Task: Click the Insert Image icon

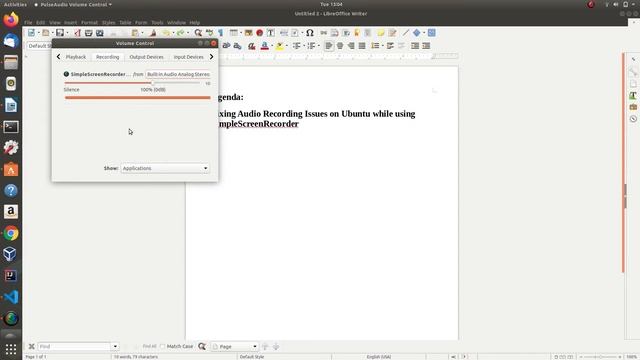Action: [x=248, y=33]
